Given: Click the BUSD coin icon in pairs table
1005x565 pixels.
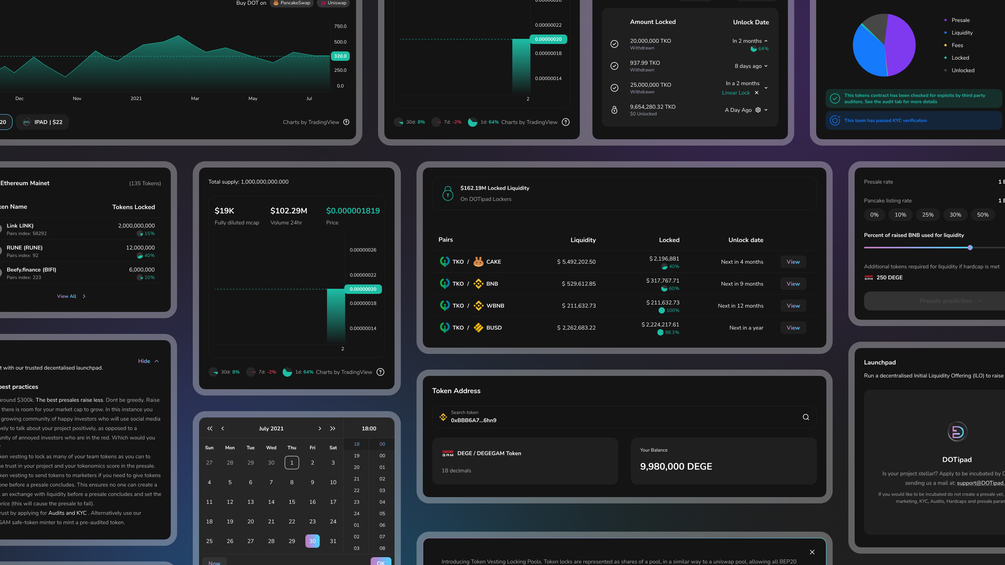Looking at the screenshot, I should pyautogui.click(x=478, y=327).
